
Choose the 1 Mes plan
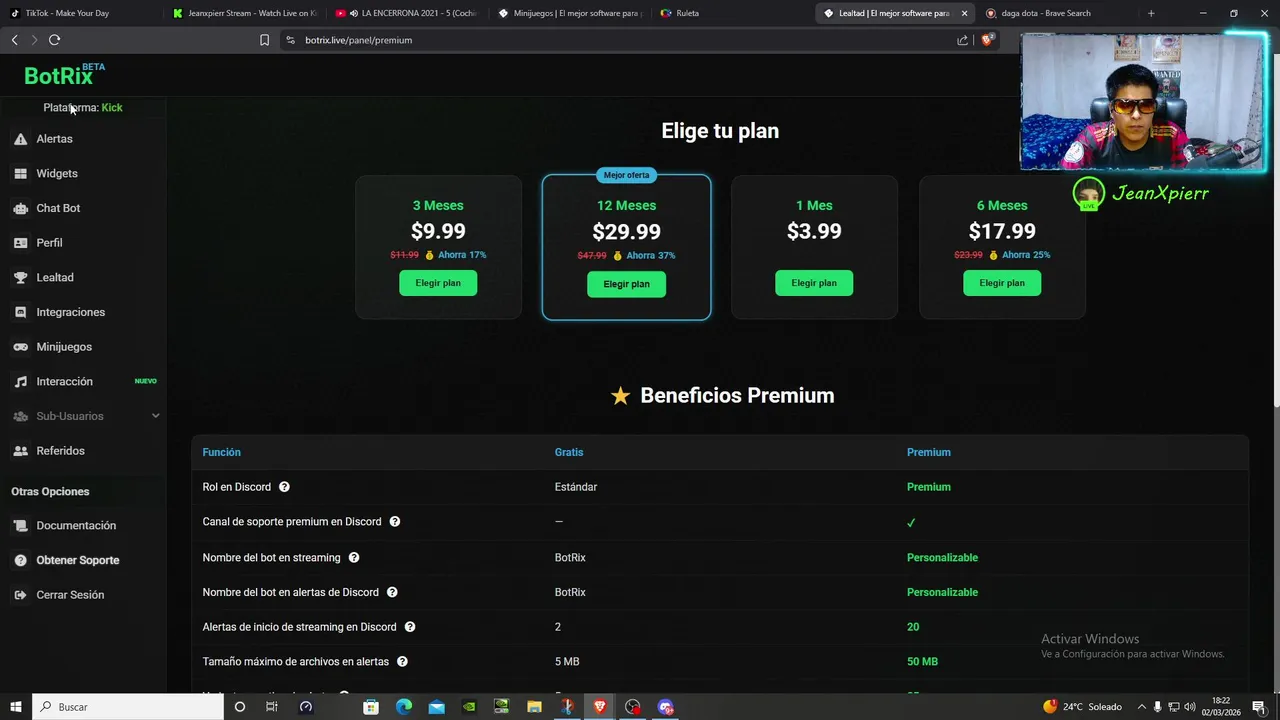point(814,283)
